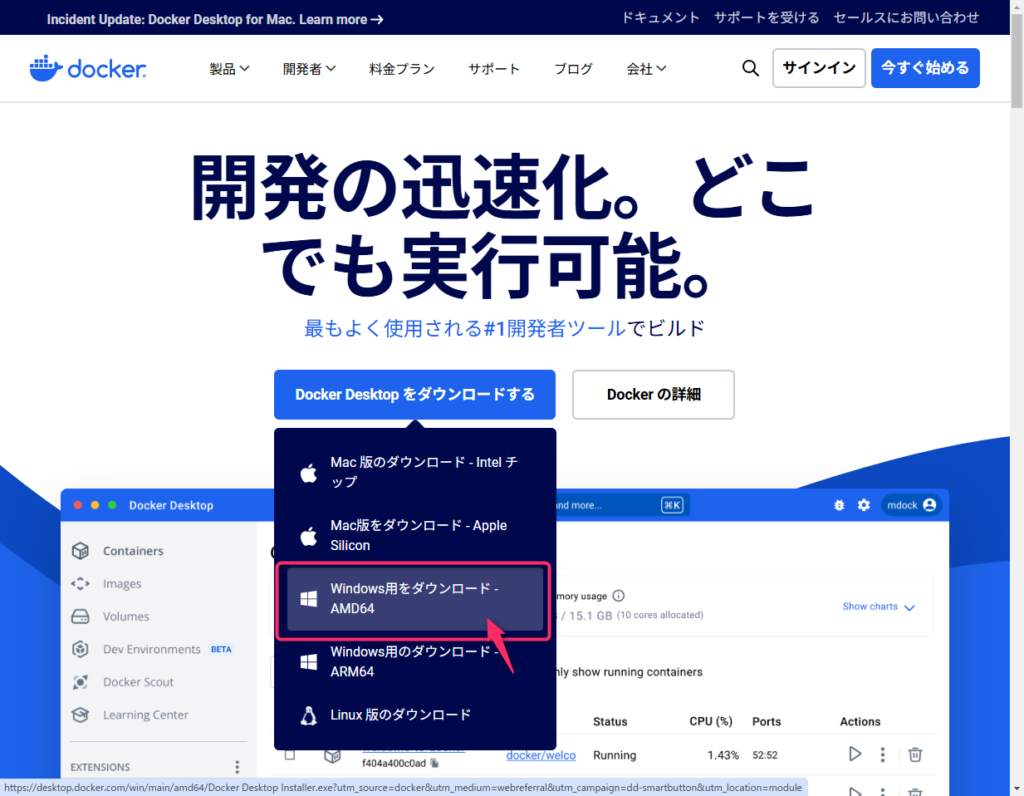1024x796 pixels.
Task: Expand Show charts chevron
Action: [909, 607]
